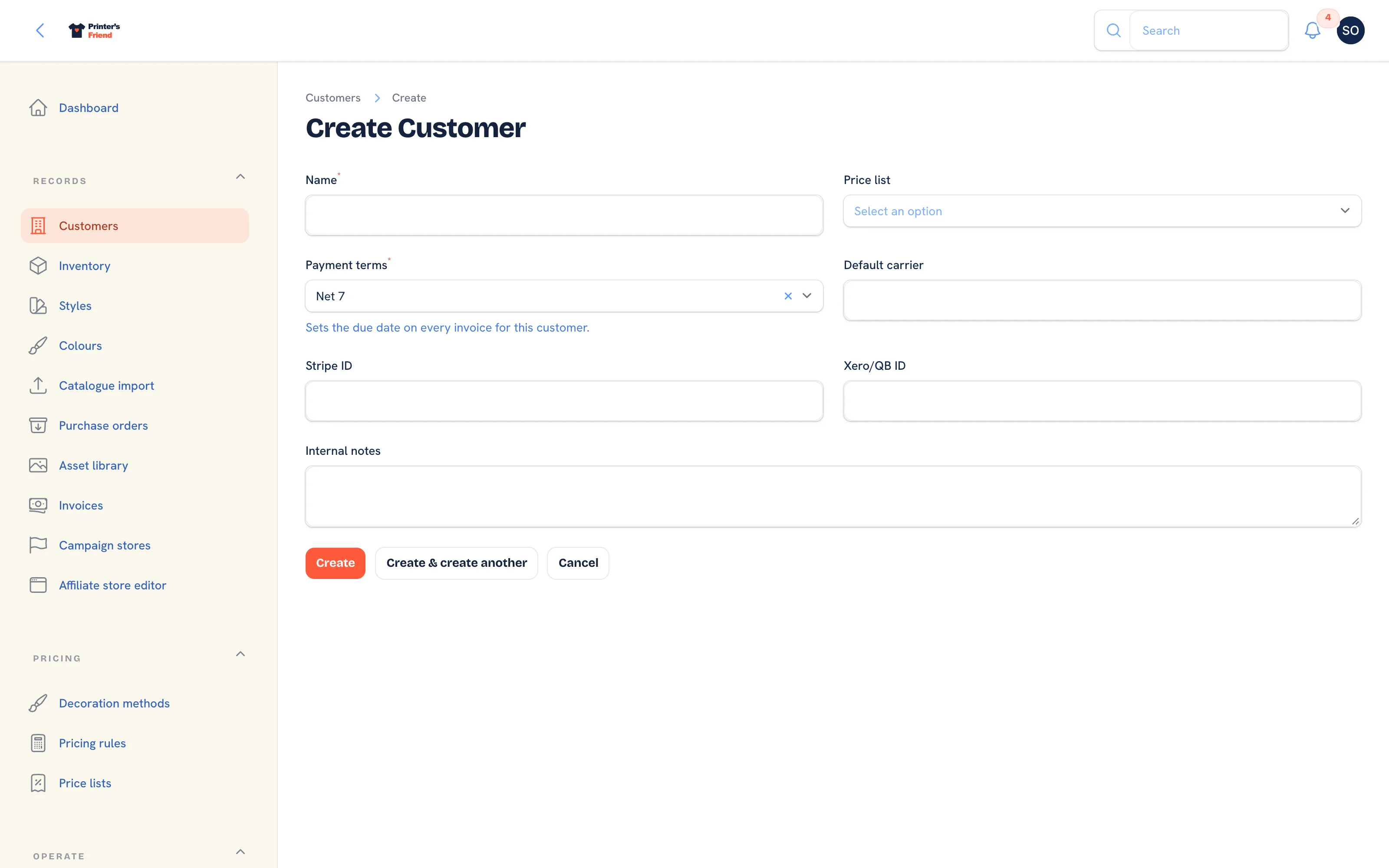This screenshot has width=1389, height=868.
Task: Click the Affiliate store editor window icon
Action: [38, 585]
